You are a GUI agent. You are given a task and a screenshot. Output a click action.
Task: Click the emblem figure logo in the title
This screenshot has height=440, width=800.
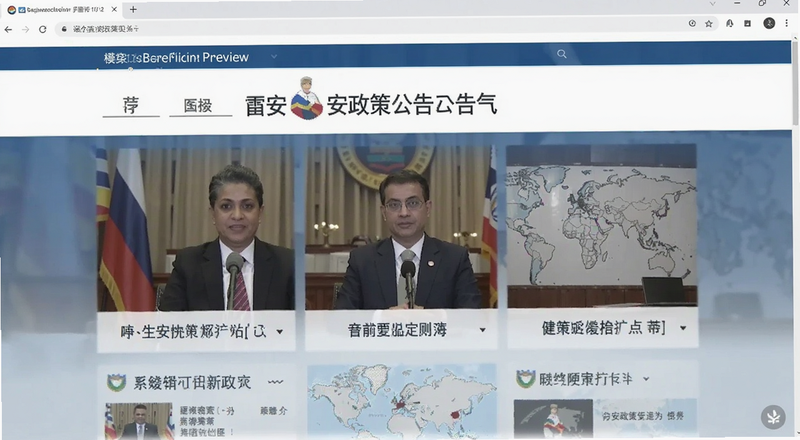click(x=306, y=99)
